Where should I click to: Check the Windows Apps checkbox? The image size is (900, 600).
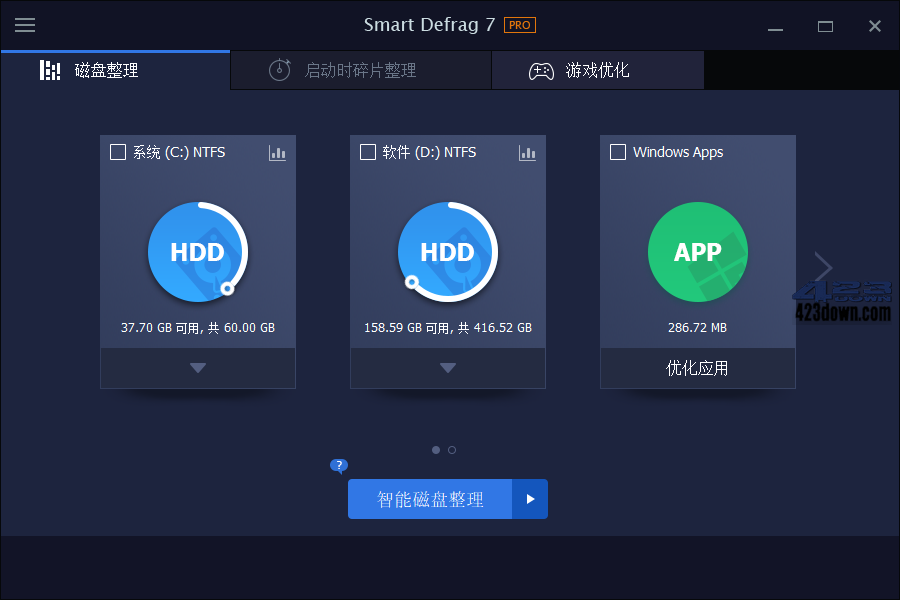(x=617, y=152)
